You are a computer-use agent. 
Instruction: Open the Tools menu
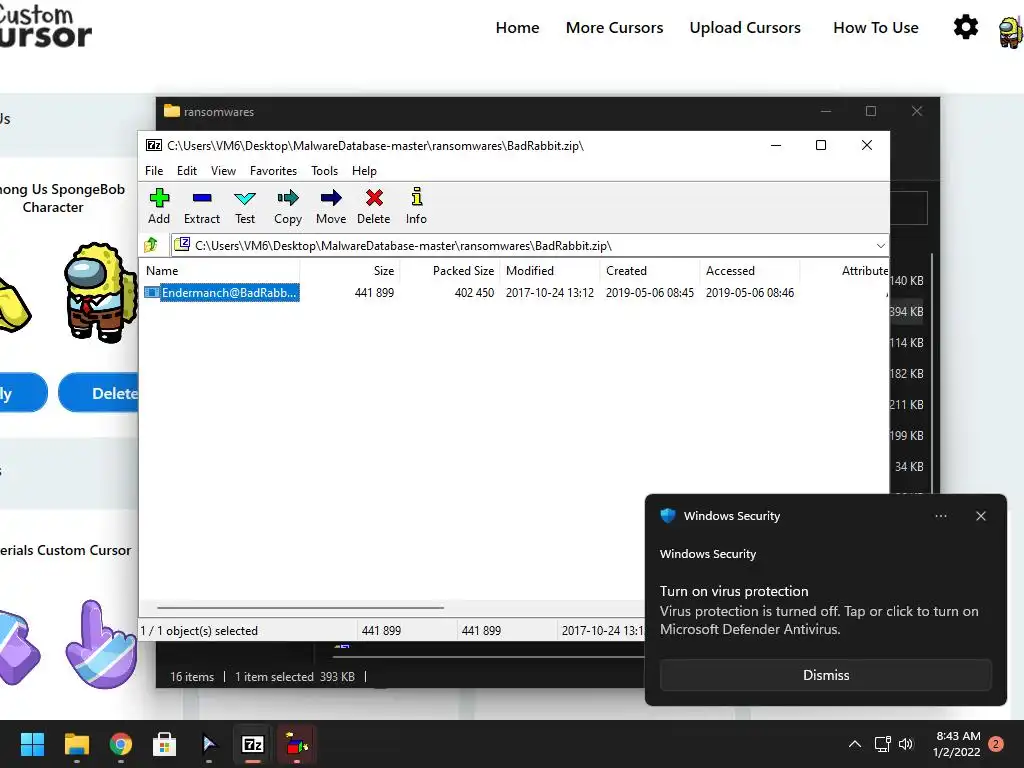pos(325,170)
